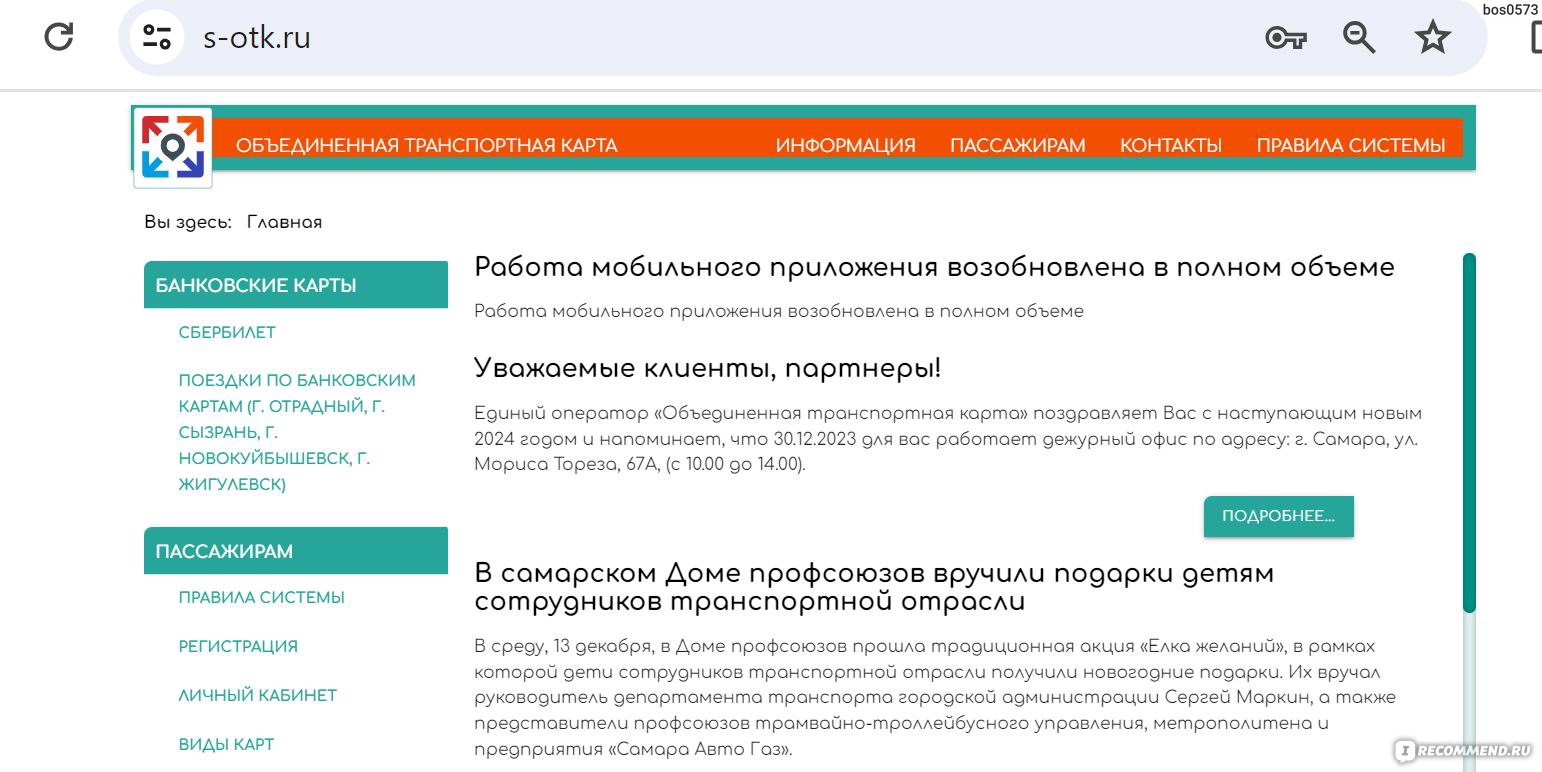1542x772 pixels.
Task: Open the Уважаемые клиенты, партнеры! headline
Action: 707,368
